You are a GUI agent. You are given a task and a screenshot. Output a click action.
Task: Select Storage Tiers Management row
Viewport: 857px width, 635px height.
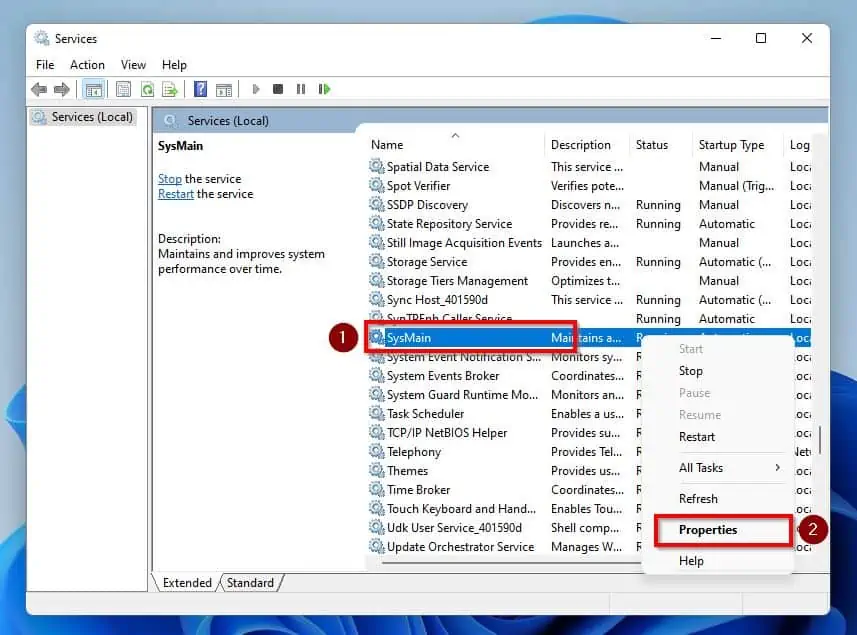pyautogui.click(x=589, y=280)
